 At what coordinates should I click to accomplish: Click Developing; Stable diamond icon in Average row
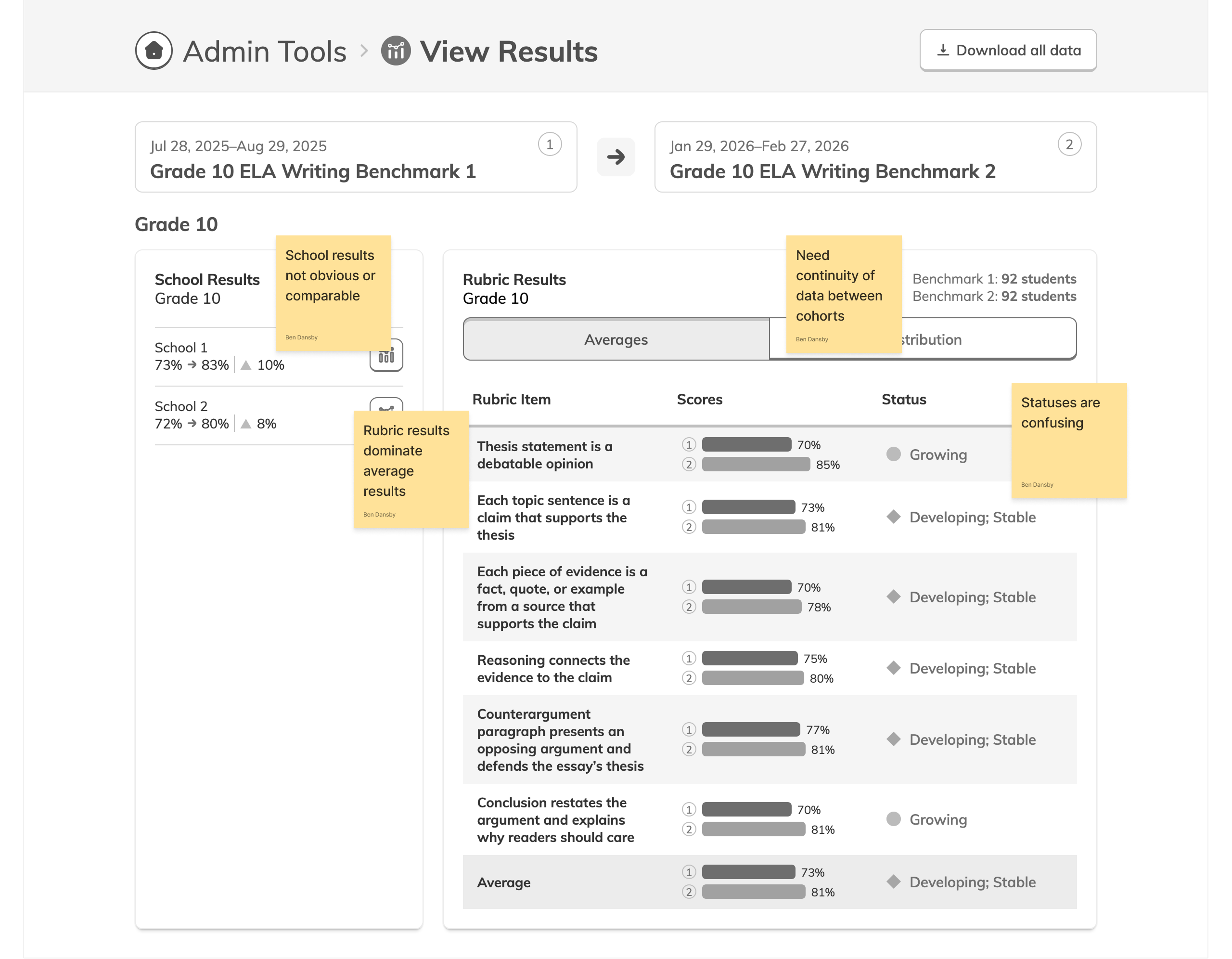tap(894, 881)
